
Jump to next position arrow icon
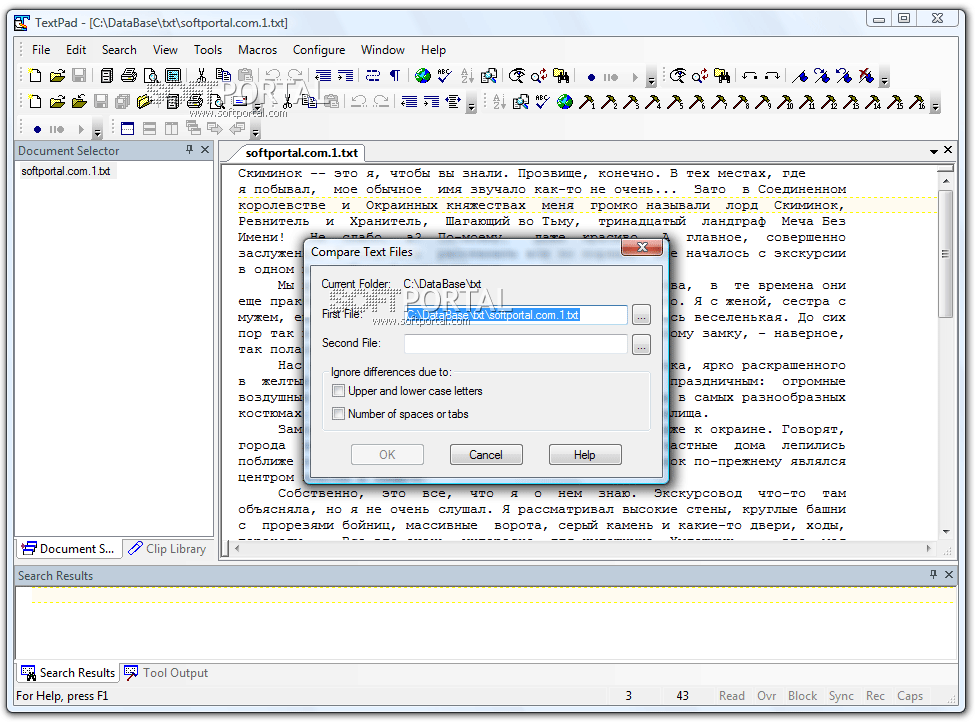(772, 76)
